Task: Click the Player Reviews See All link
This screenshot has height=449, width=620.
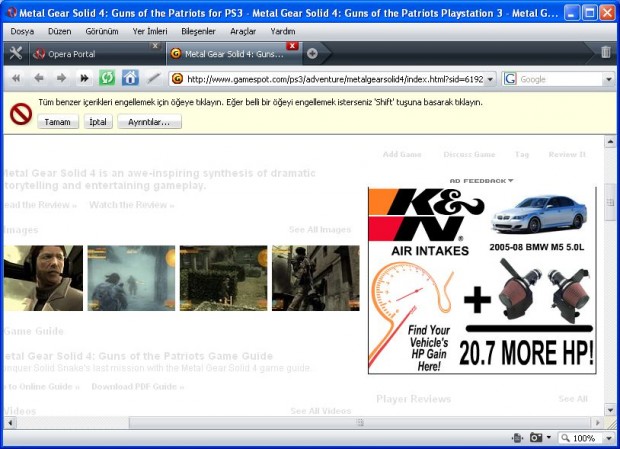Action: [573, 399]
